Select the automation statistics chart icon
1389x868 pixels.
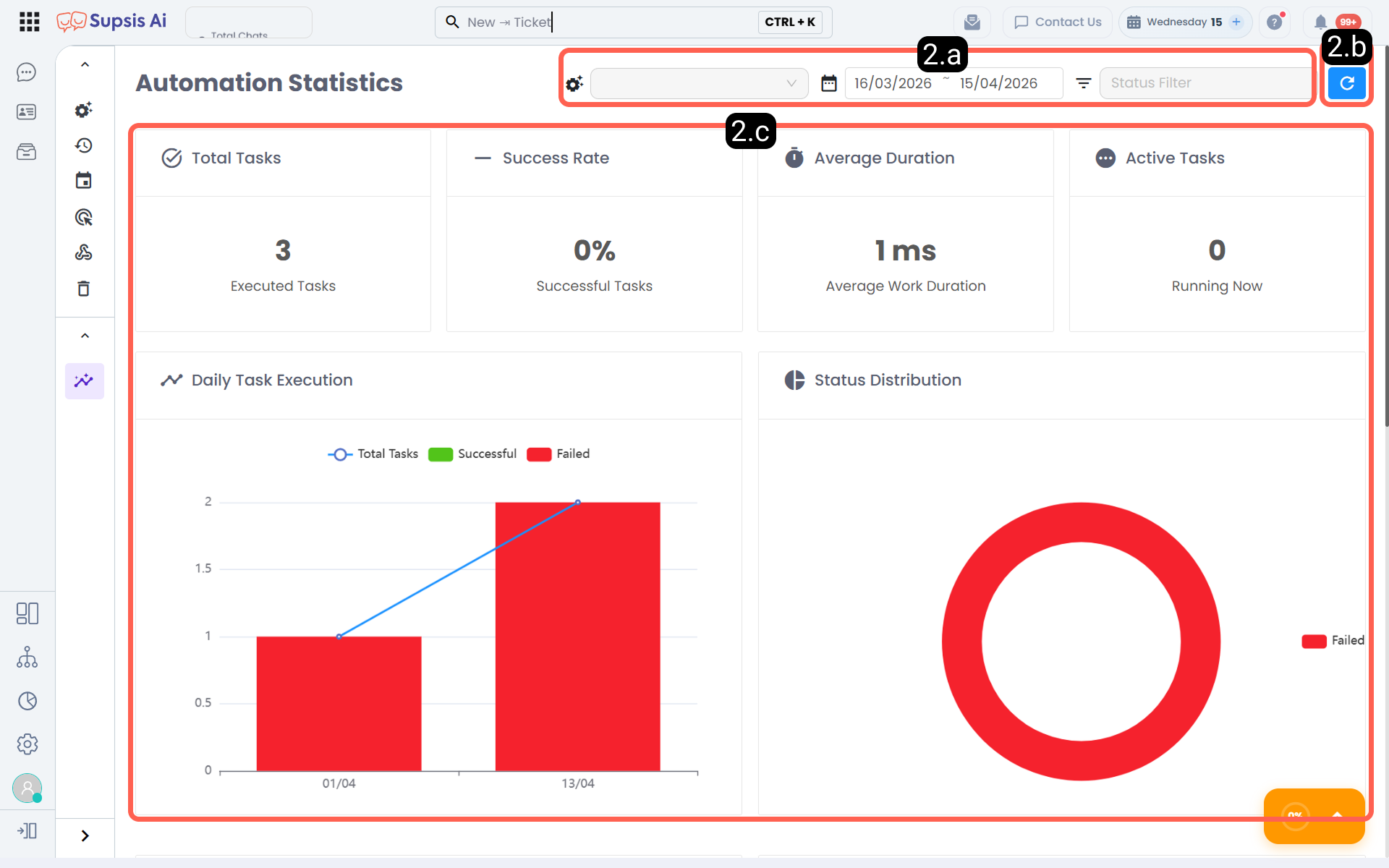click(85, 380)
